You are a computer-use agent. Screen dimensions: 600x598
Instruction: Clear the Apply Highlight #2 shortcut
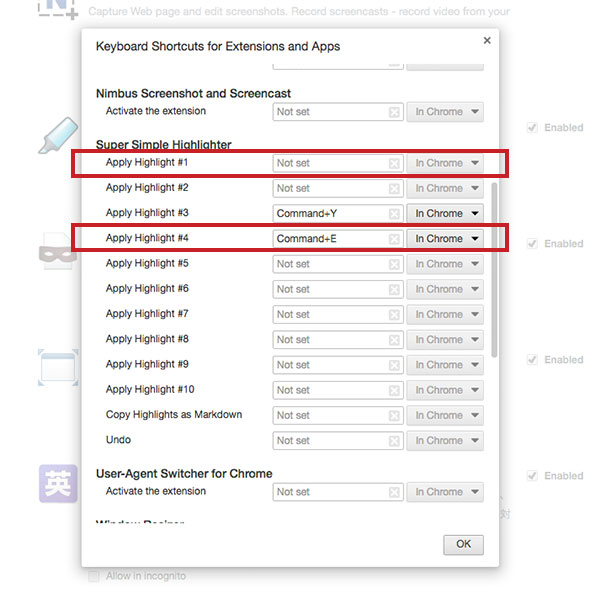(x=394, y=189)
